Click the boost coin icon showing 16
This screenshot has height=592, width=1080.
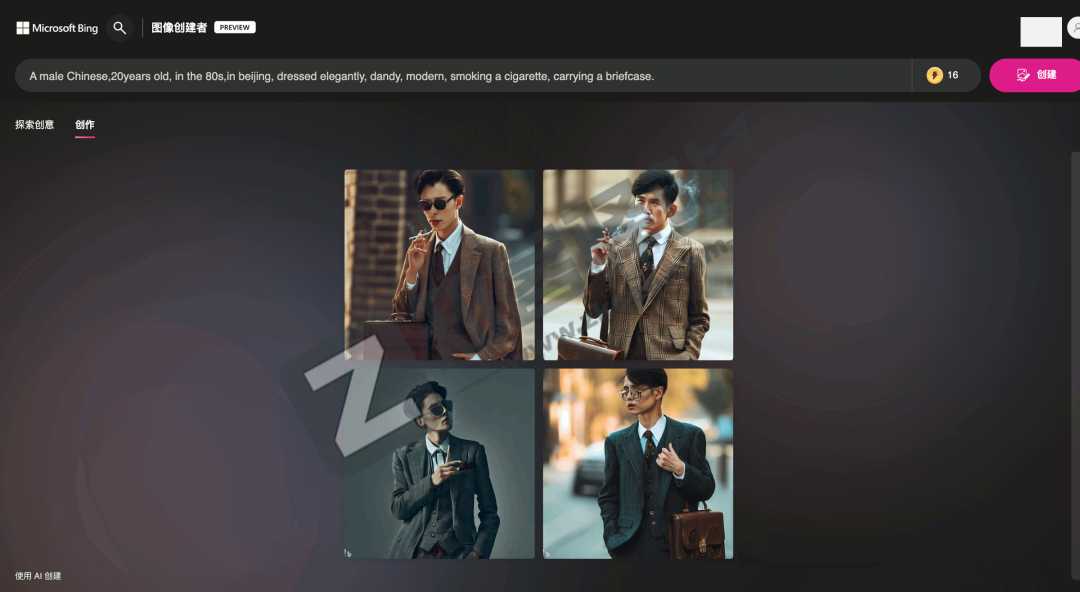(934, 74)
